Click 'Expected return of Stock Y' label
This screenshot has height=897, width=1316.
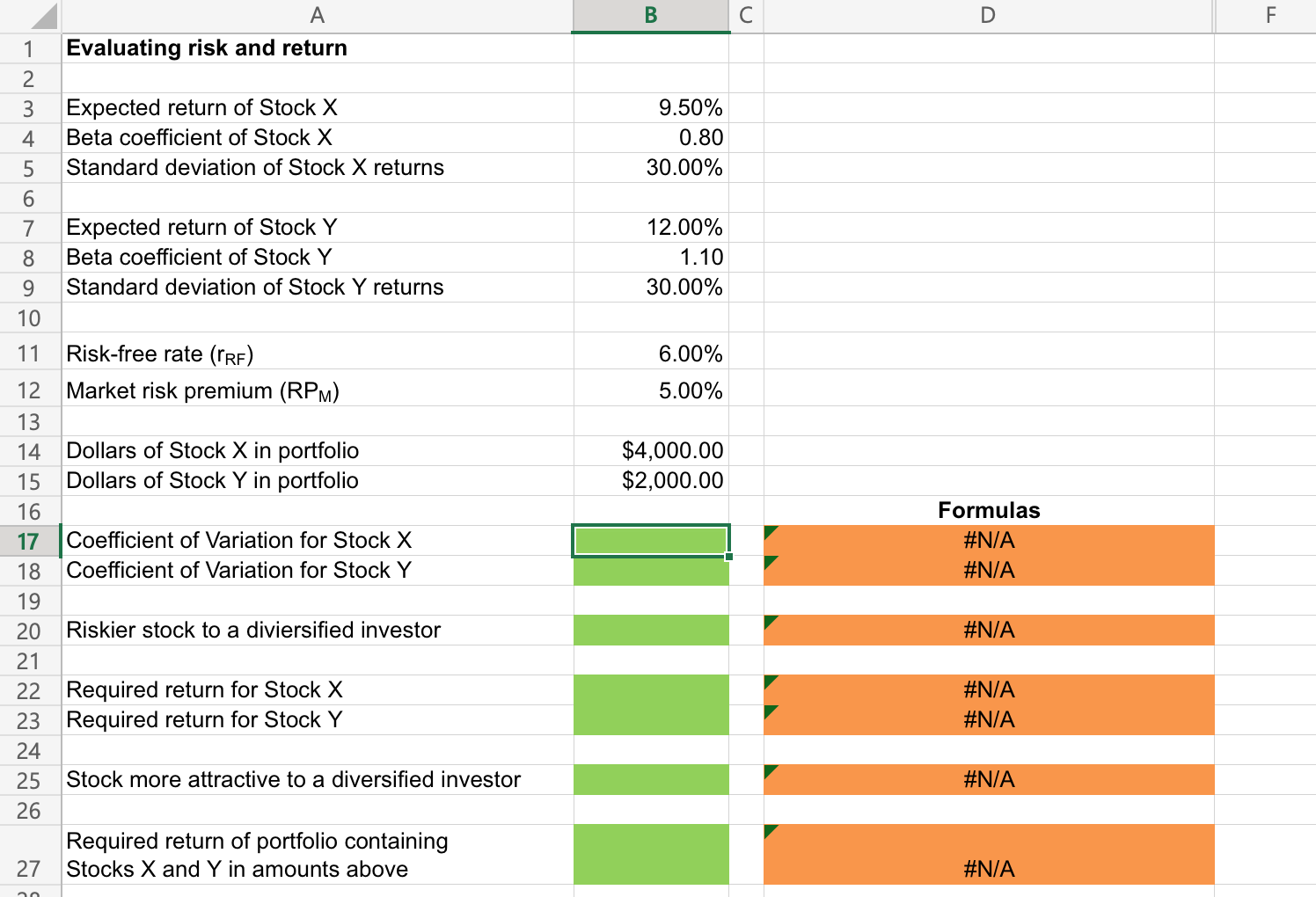[x=202, y=228]
